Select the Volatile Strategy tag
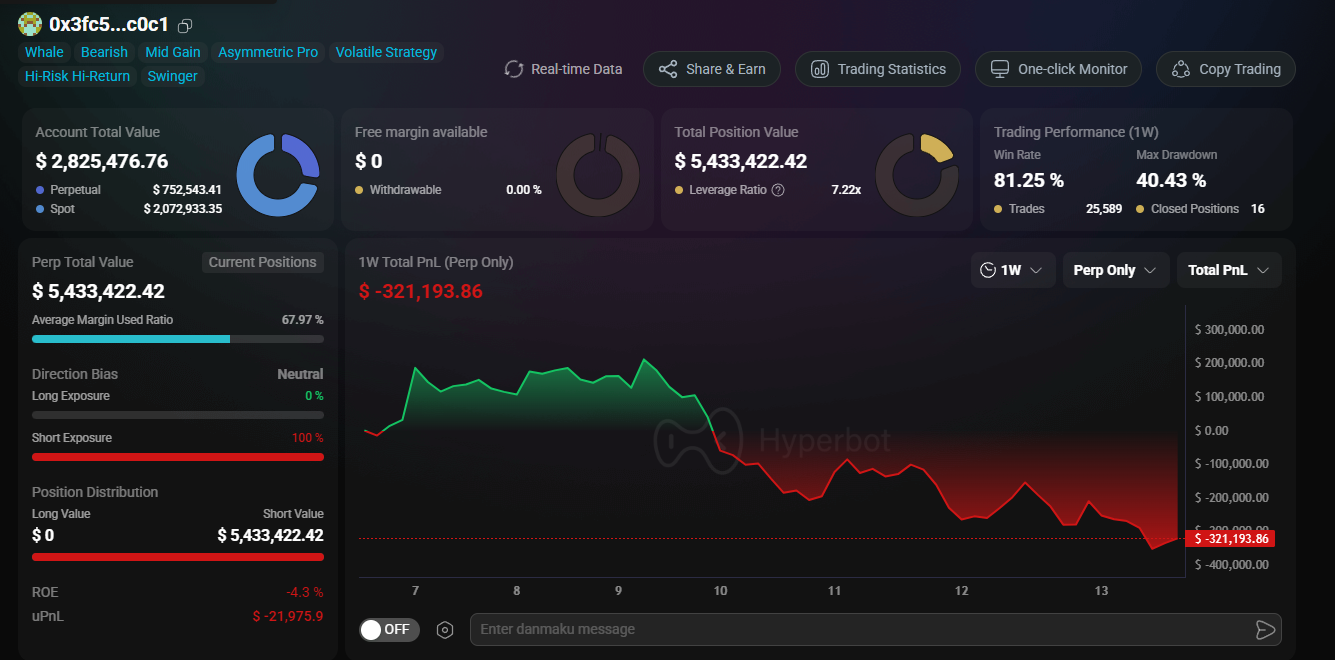The height and width of the screenshot is (660, 1335). coord(386,52)
